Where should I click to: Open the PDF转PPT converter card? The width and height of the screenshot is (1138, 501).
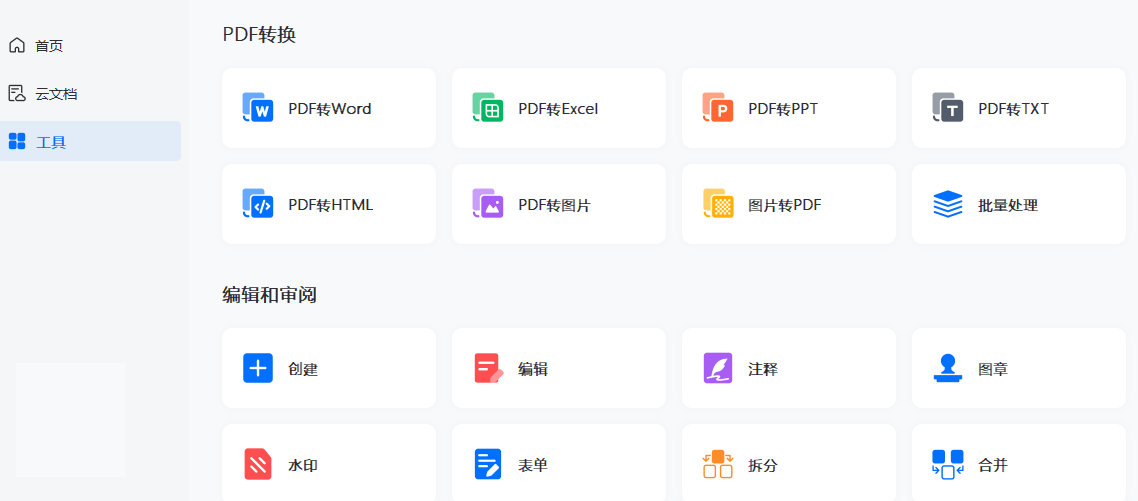point(789,108)
